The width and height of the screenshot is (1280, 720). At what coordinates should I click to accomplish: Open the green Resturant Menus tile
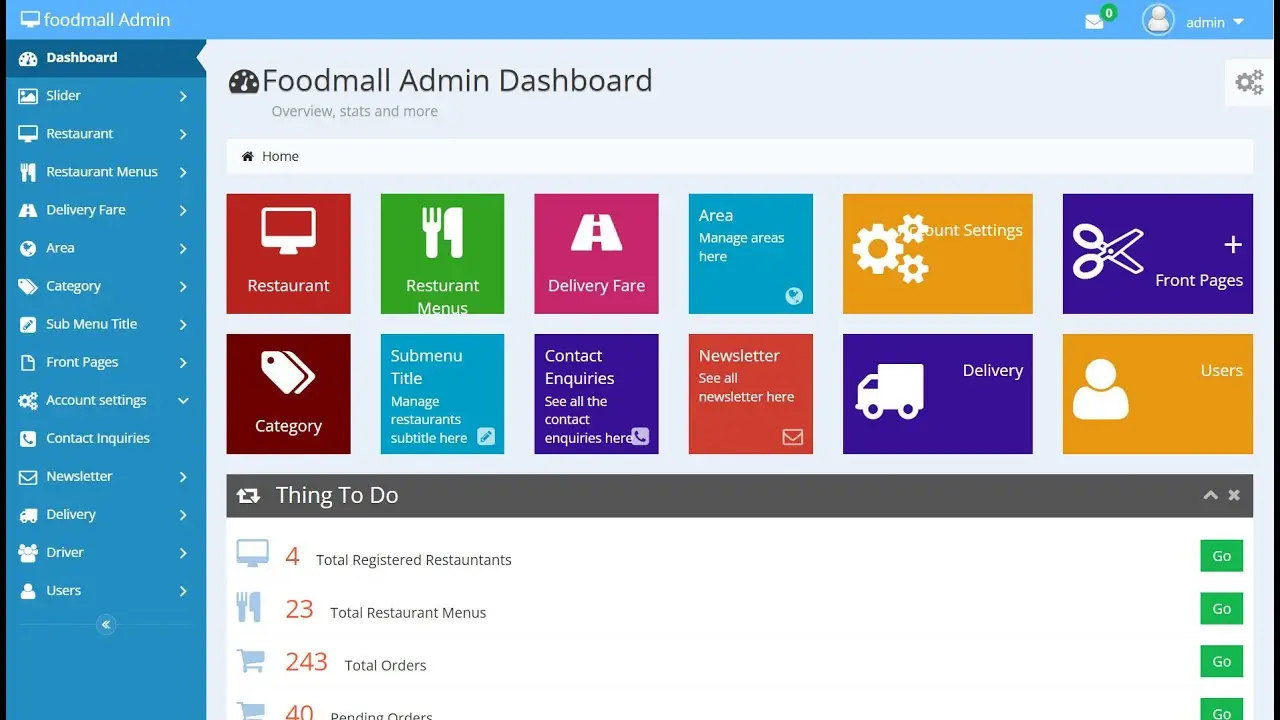(x=443, y=254)
